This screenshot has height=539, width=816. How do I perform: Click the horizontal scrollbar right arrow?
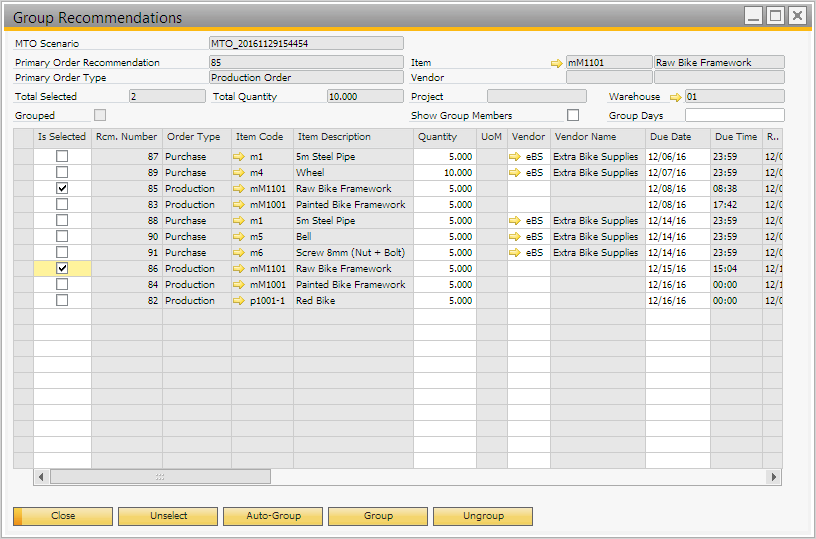point(774,477)
